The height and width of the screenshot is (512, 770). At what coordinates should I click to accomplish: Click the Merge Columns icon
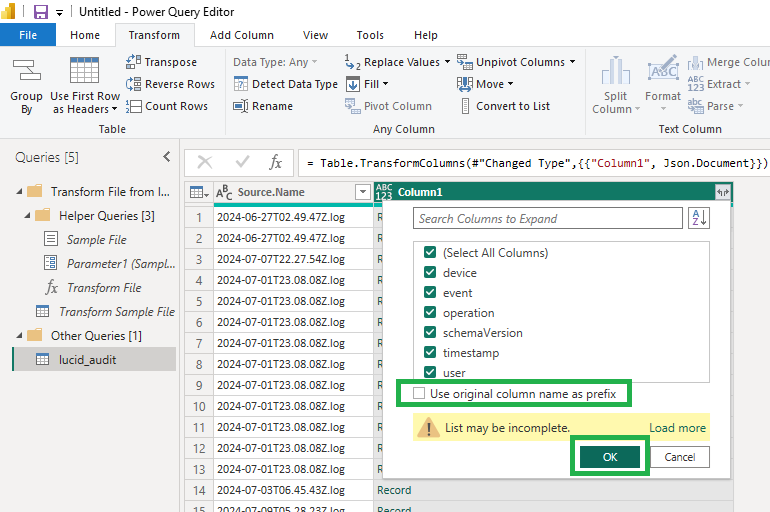tap(695, 63)
